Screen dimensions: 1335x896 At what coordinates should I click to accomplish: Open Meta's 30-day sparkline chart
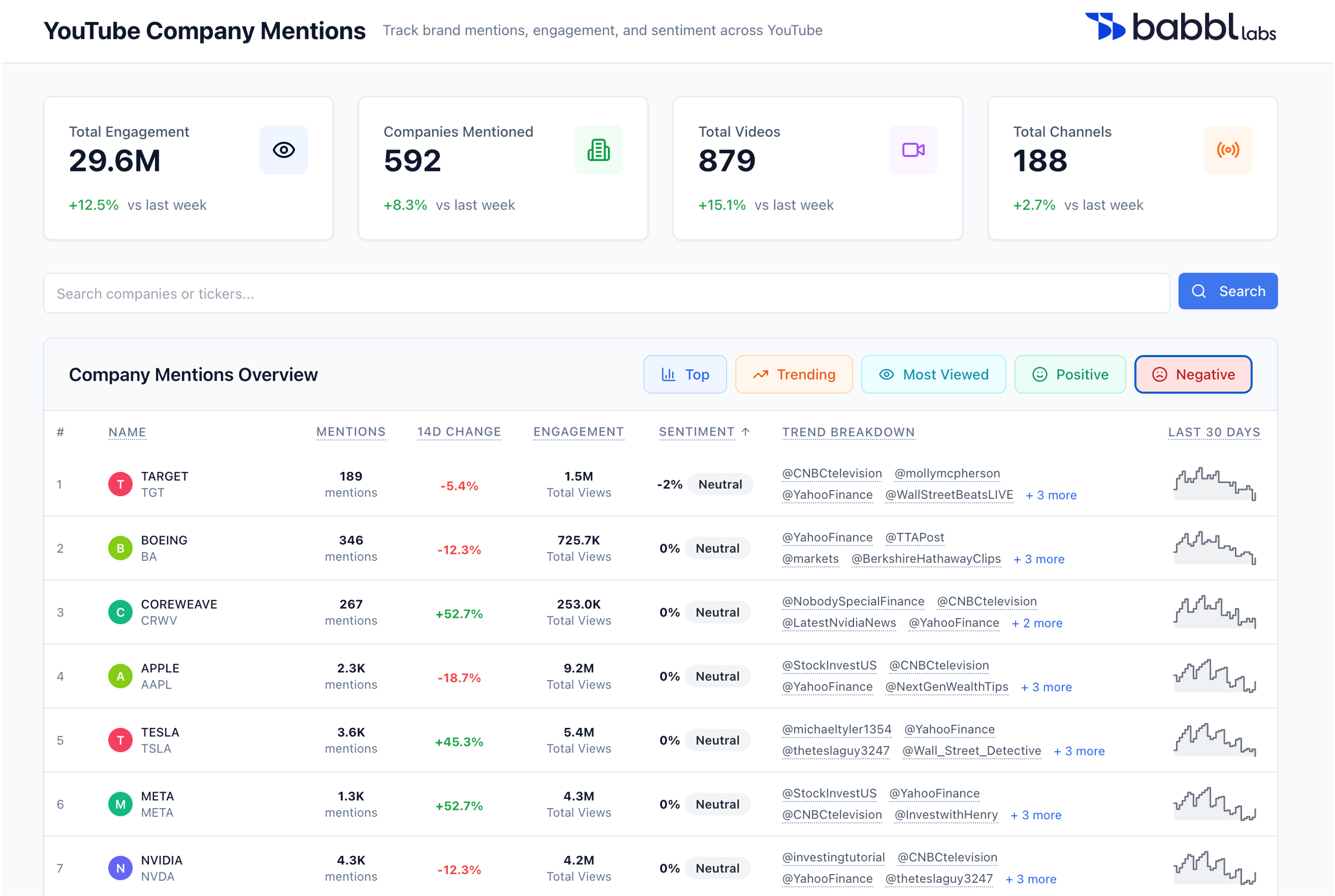click(1215, 804)
